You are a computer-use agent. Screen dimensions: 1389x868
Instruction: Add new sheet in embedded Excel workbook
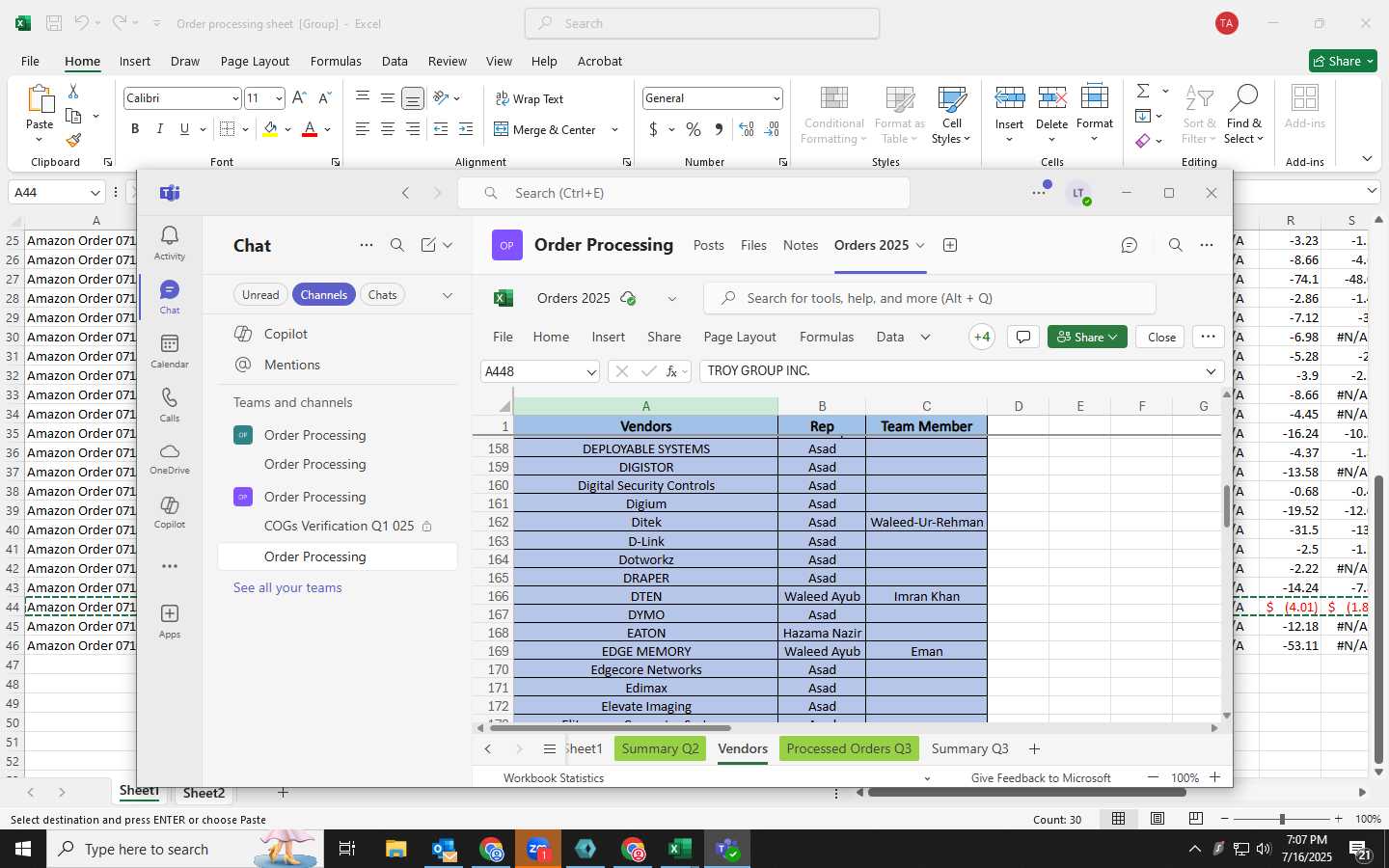1034,749
